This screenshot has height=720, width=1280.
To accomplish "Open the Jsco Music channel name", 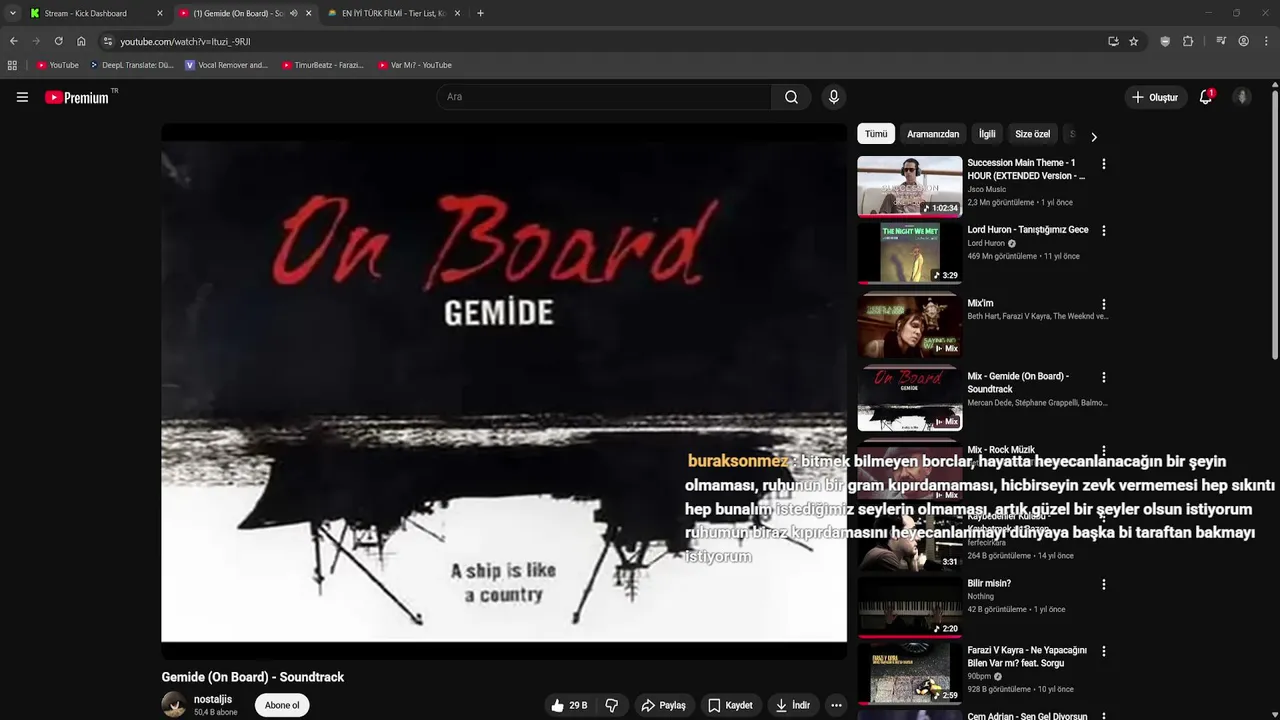I will (987, 189).
